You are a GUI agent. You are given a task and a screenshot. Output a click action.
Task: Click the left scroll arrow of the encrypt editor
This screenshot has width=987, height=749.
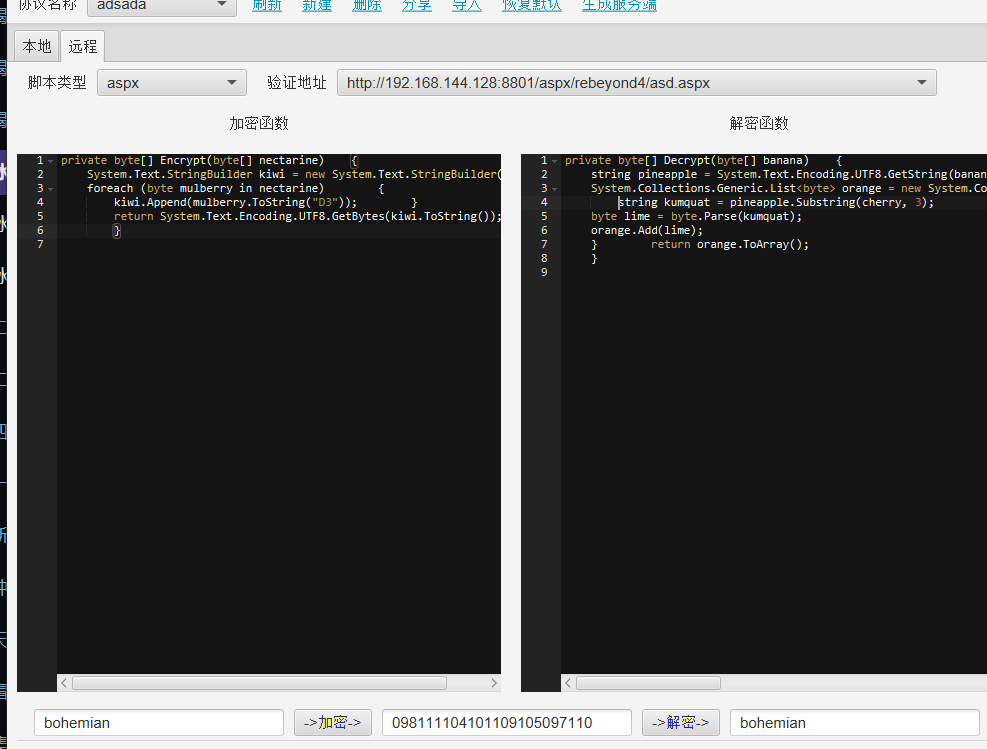tap(64, 683)
